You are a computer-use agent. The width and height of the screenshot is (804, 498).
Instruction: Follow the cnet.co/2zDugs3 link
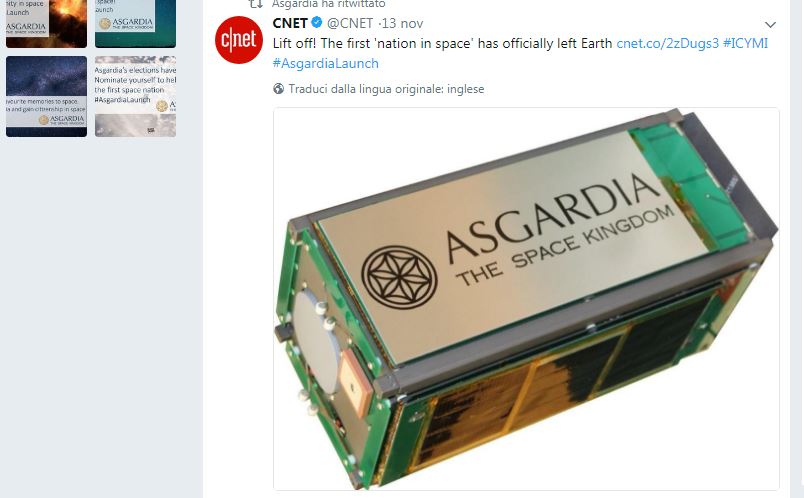(667, 44)
